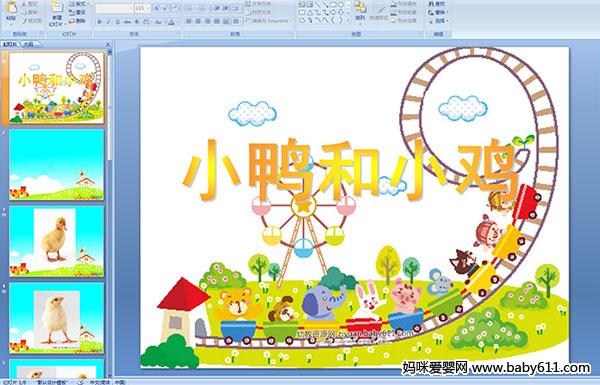Toggle Bold formatting
This screenshot has height=385, width=600.
99,22
